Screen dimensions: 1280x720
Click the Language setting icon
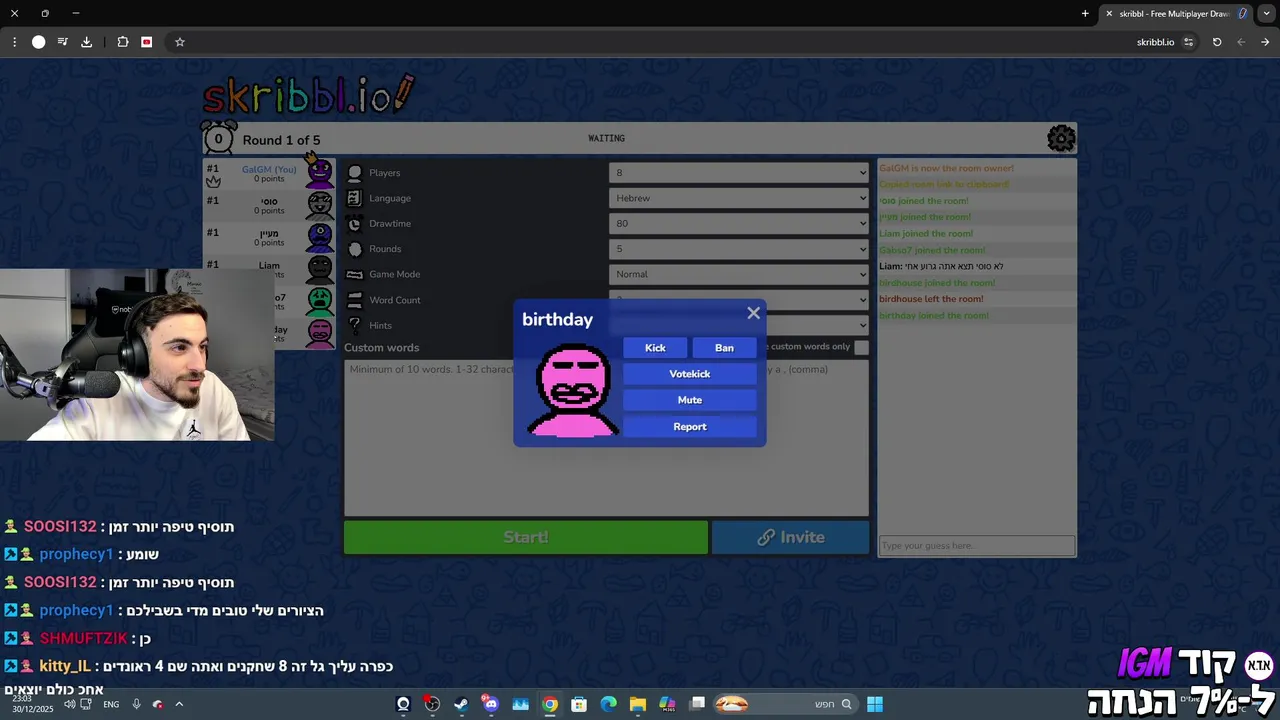click(x=354, y=198)
